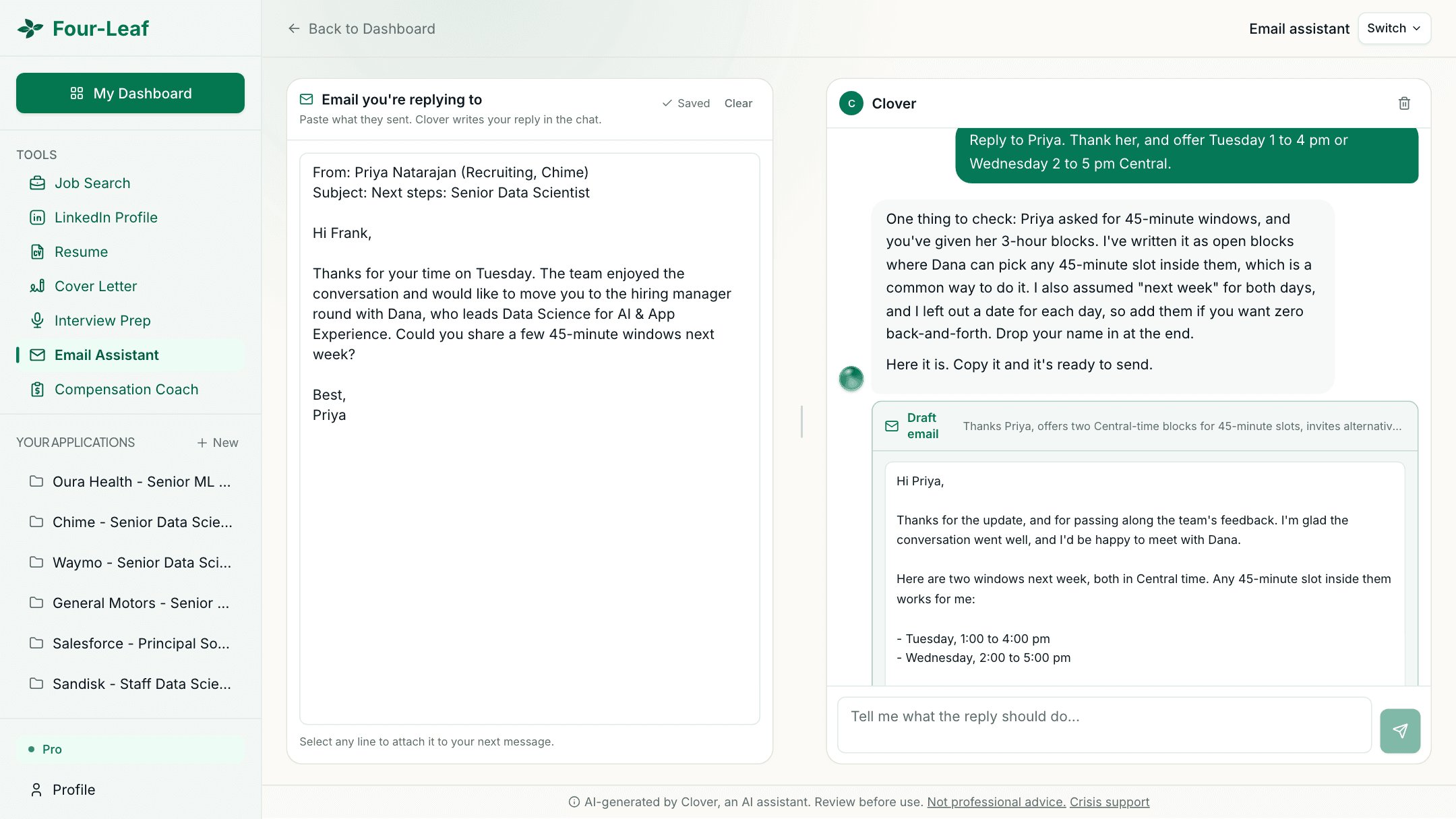Click the Job Search briefcase icon
Viewport: 1456px width, 819px height.
(x=38, y=183)
